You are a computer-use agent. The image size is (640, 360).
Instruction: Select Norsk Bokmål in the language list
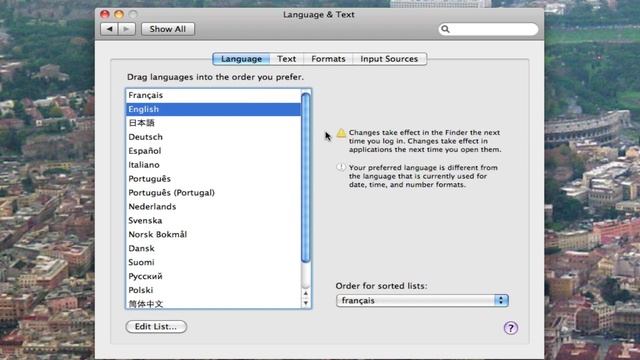coord(213,234)
